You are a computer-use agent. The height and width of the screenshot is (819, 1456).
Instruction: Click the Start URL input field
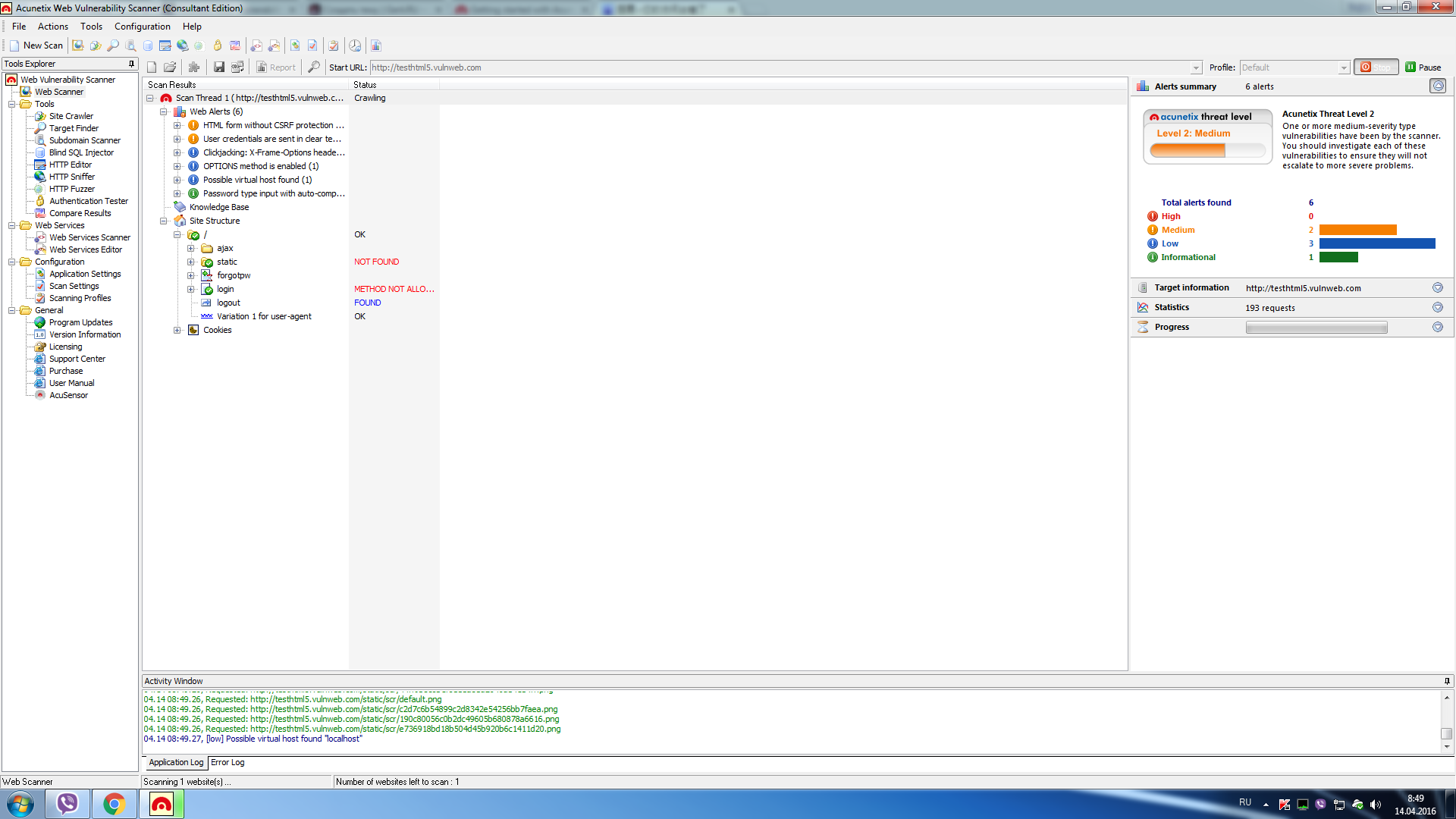pyautogui.click(x=780, y=67)
